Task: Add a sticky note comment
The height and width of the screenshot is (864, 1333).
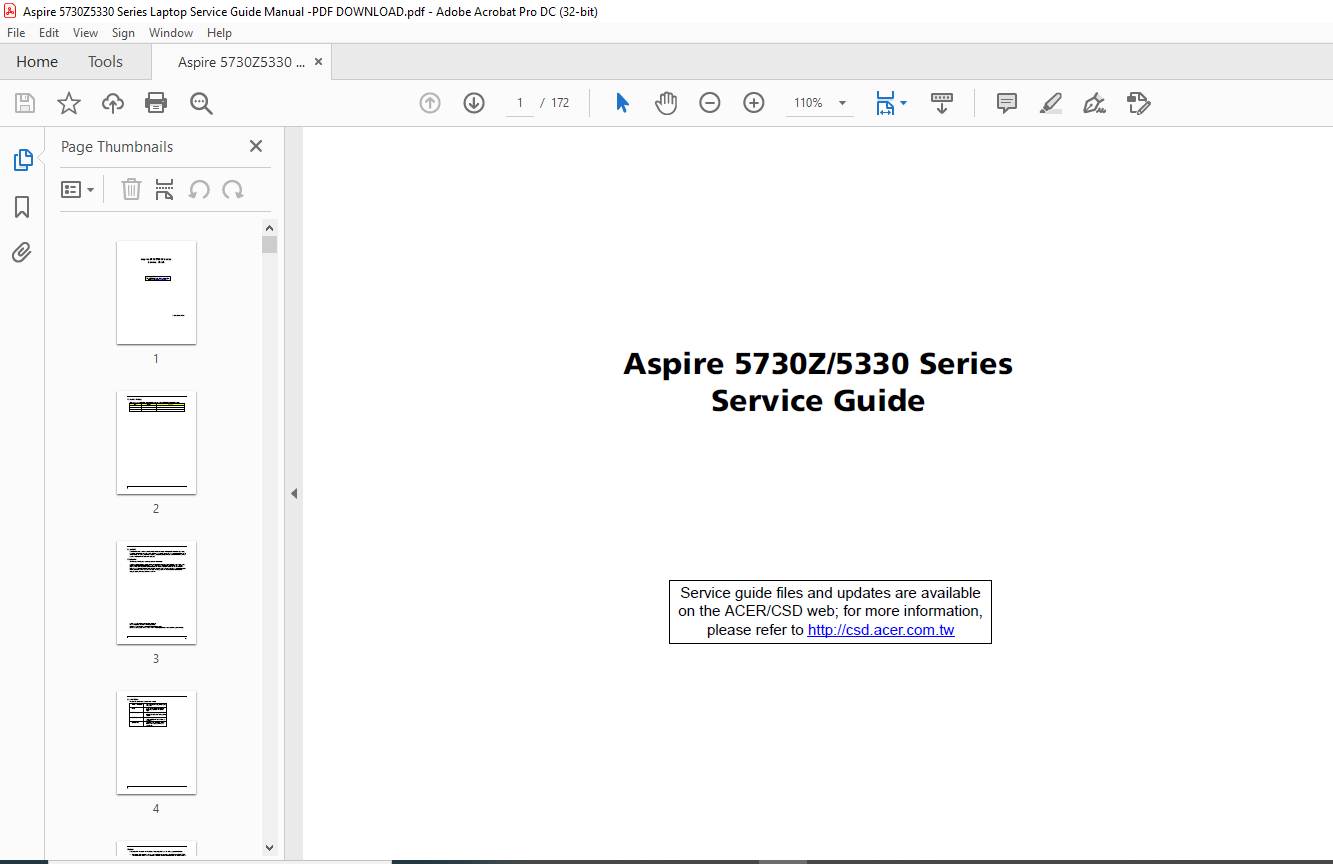Action: coord(1007,103)
